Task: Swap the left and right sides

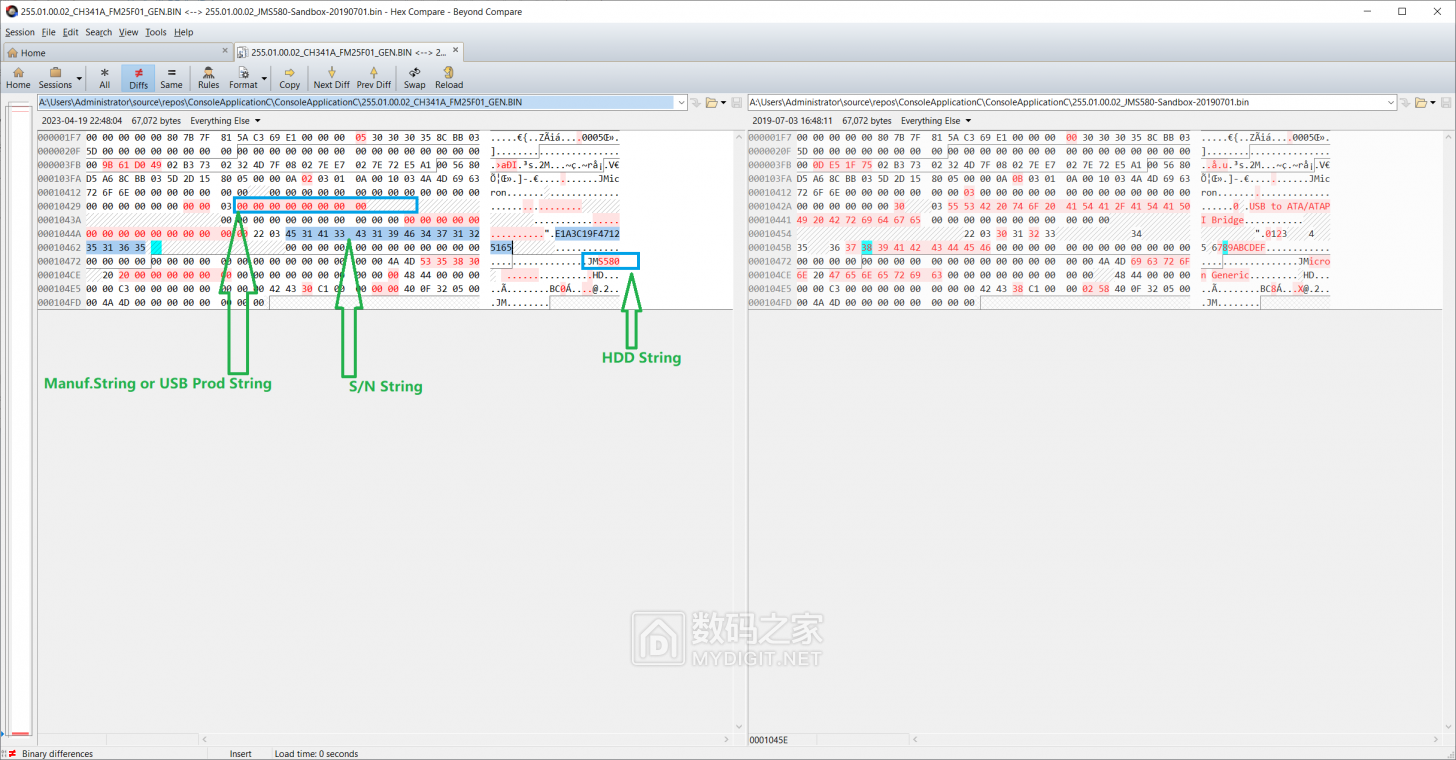Action: click(414, 77)
